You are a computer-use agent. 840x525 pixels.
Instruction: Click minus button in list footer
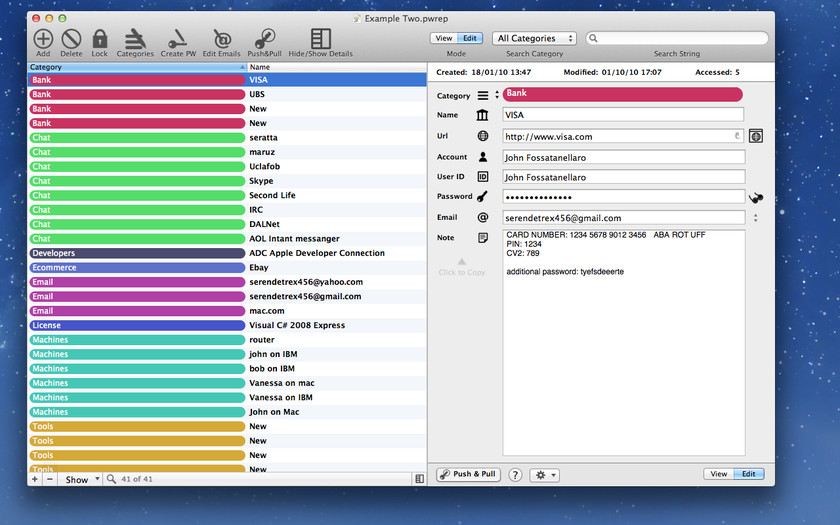(50, 479)
